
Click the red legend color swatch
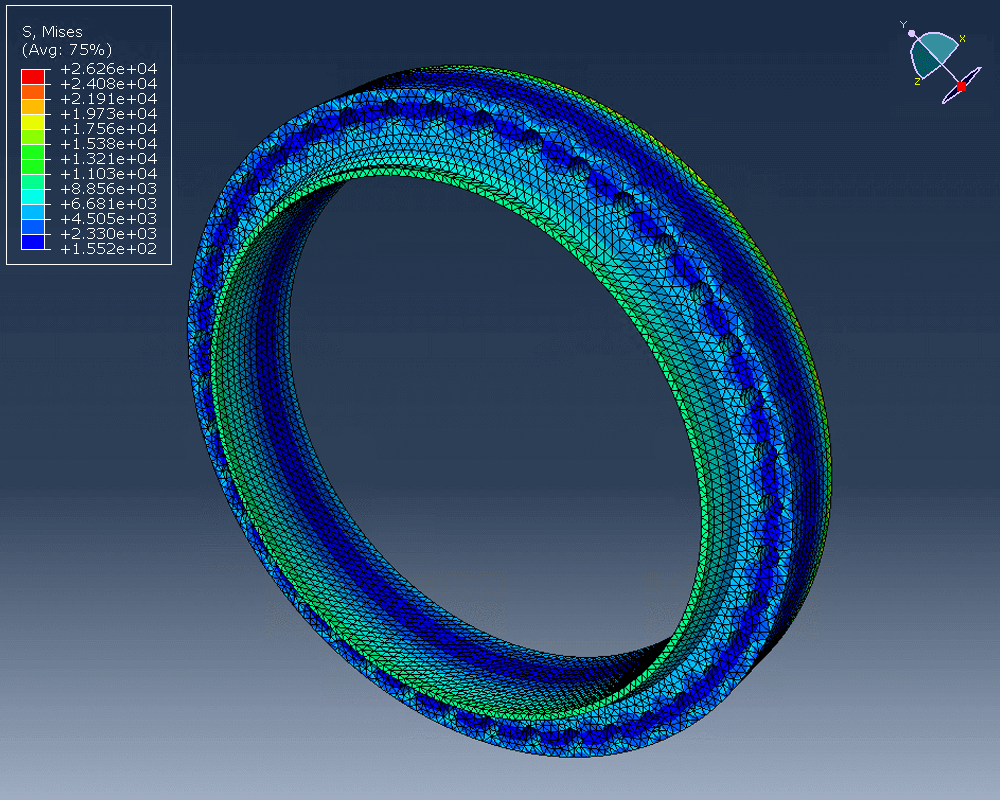click(33, 77)
